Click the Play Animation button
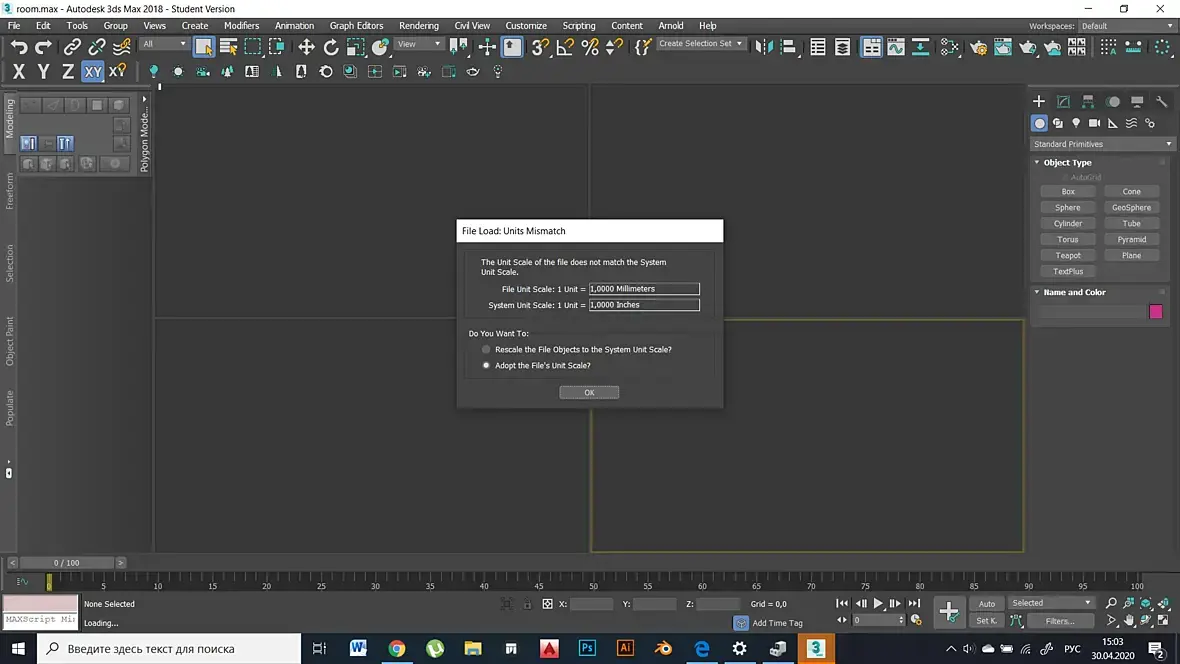Screen dimensions: 1180x664 (x=878, y=604)
